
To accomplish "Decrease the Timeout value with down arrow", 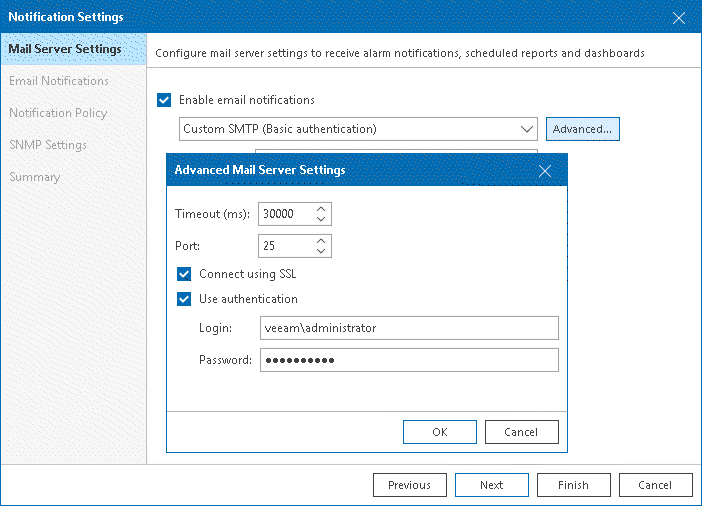I will (320, 219).
